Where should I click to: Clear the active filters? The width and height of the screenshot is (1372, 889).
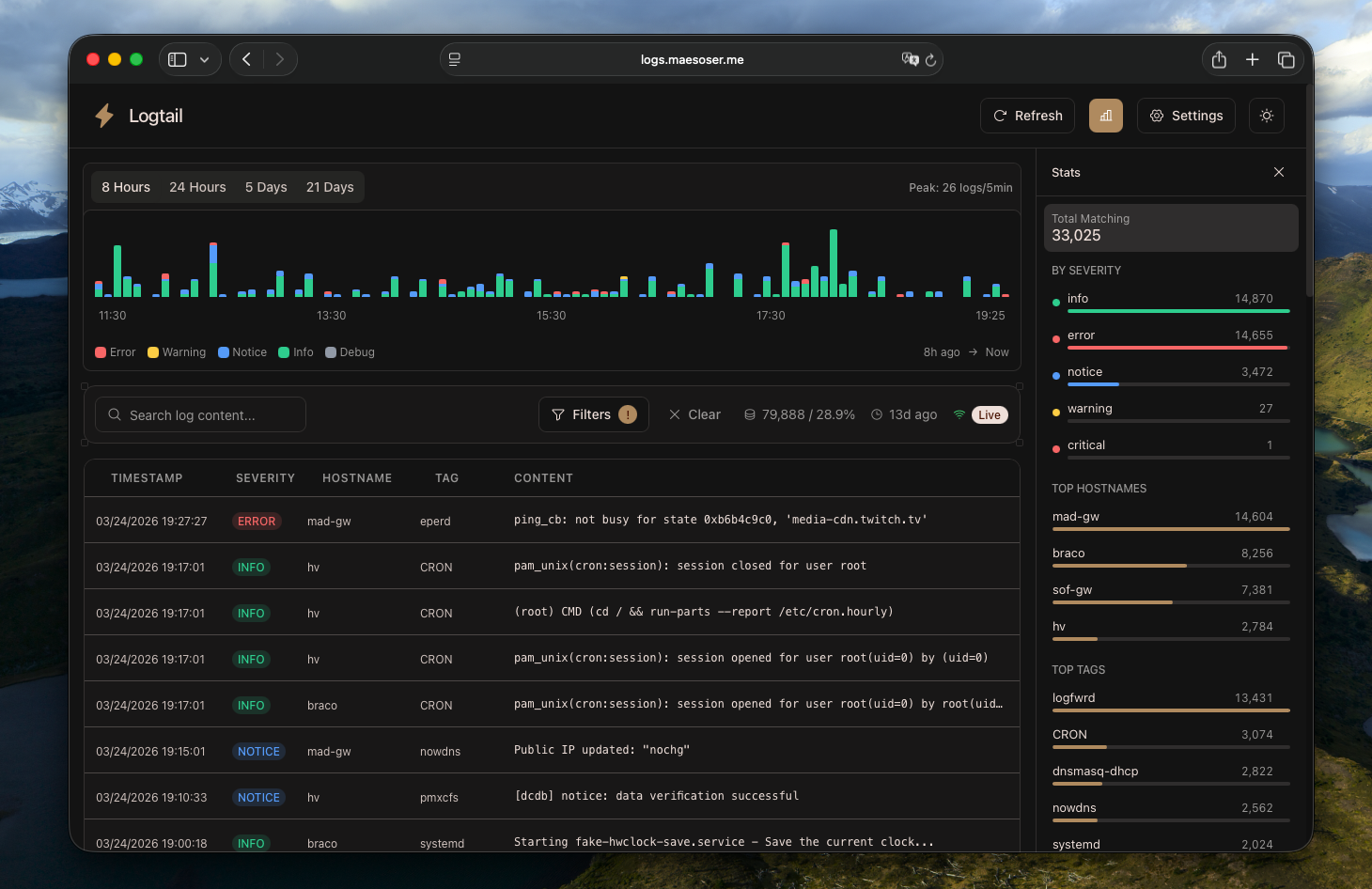[694, 414]
